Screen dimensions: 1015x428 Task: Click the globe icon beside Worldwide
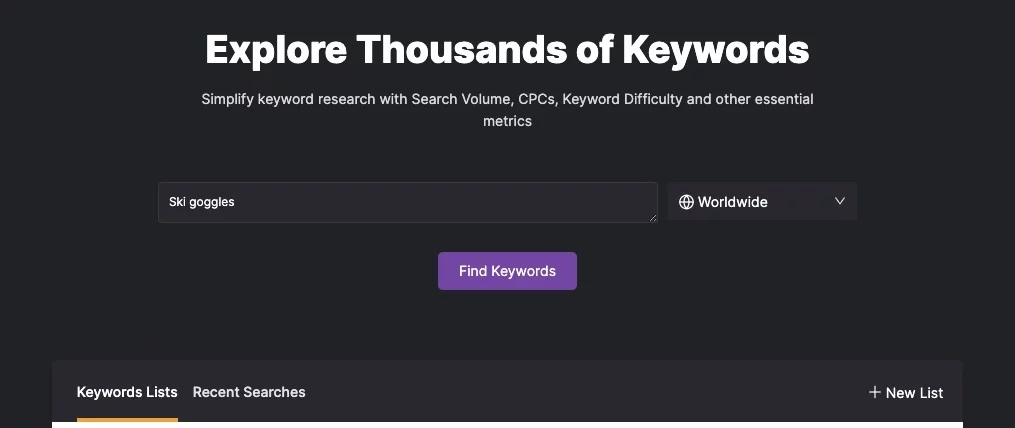(x=686, y=202)
